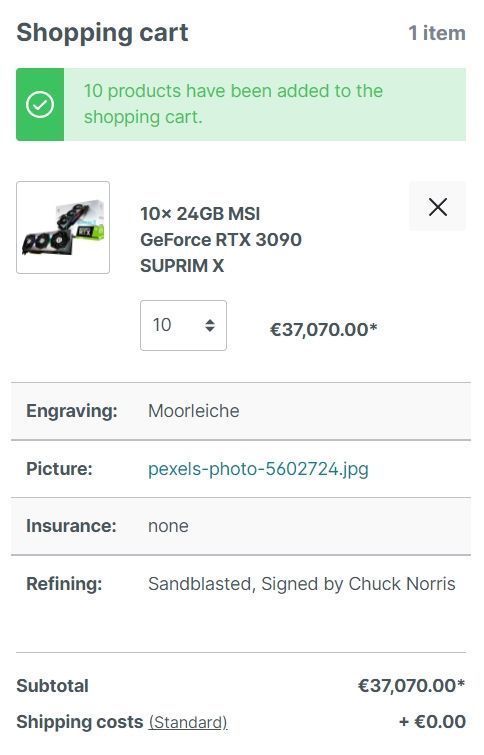484x755 pixels.
Task: Click the green success checkmark icon
Action: tap(40, 104)
